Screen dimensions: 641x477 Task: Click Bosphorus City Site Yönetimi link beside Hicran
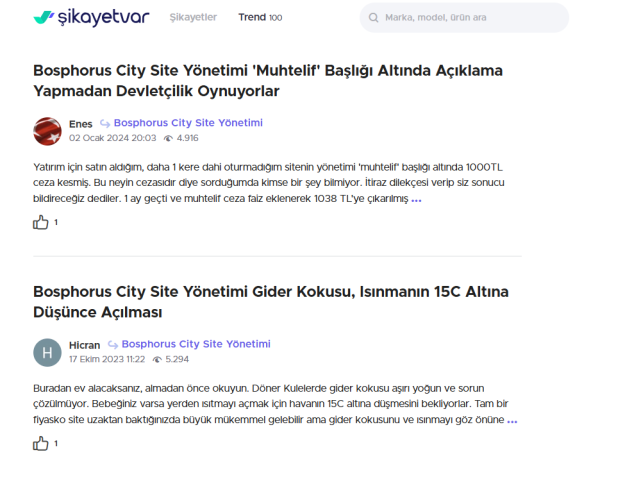(x=196, y=345)
